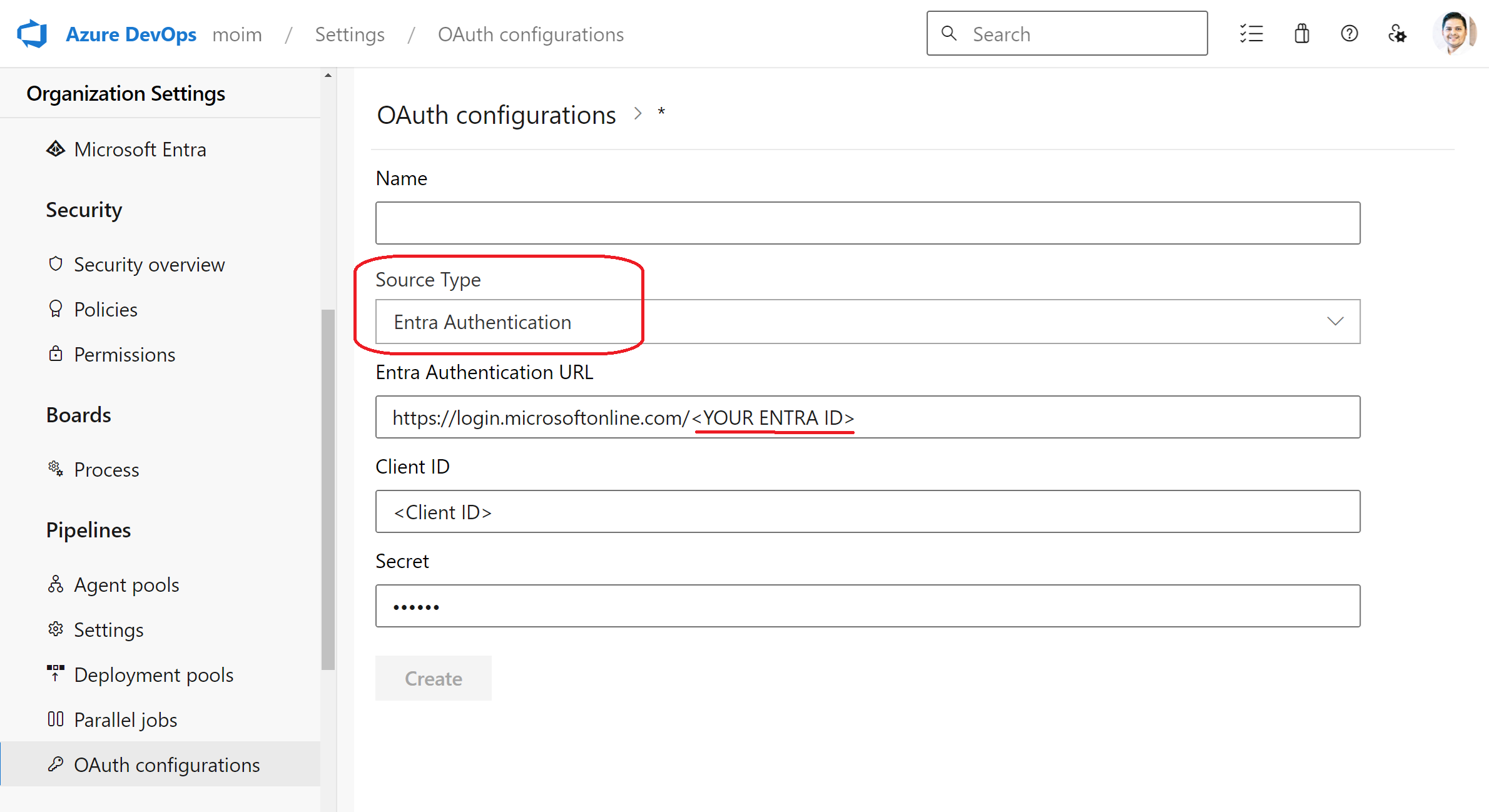Focus the Secret password field

tap(868, 606)
